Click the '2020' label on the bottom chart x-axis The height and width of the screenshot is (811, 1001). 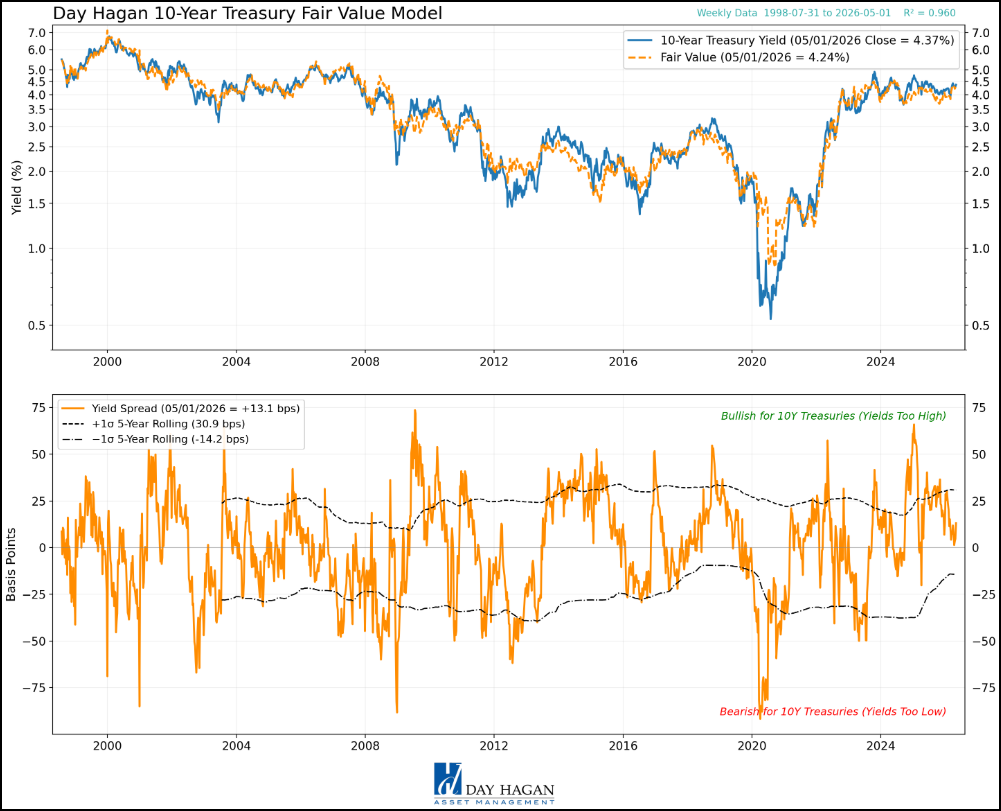[x=751, y=746]
